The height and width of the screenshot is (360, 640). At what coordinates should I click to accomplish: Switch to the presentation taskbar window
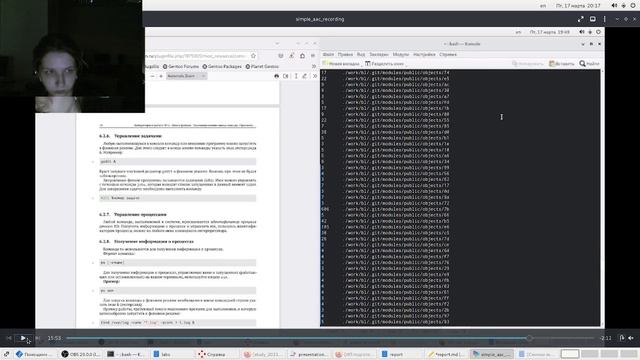pos(309,354)
